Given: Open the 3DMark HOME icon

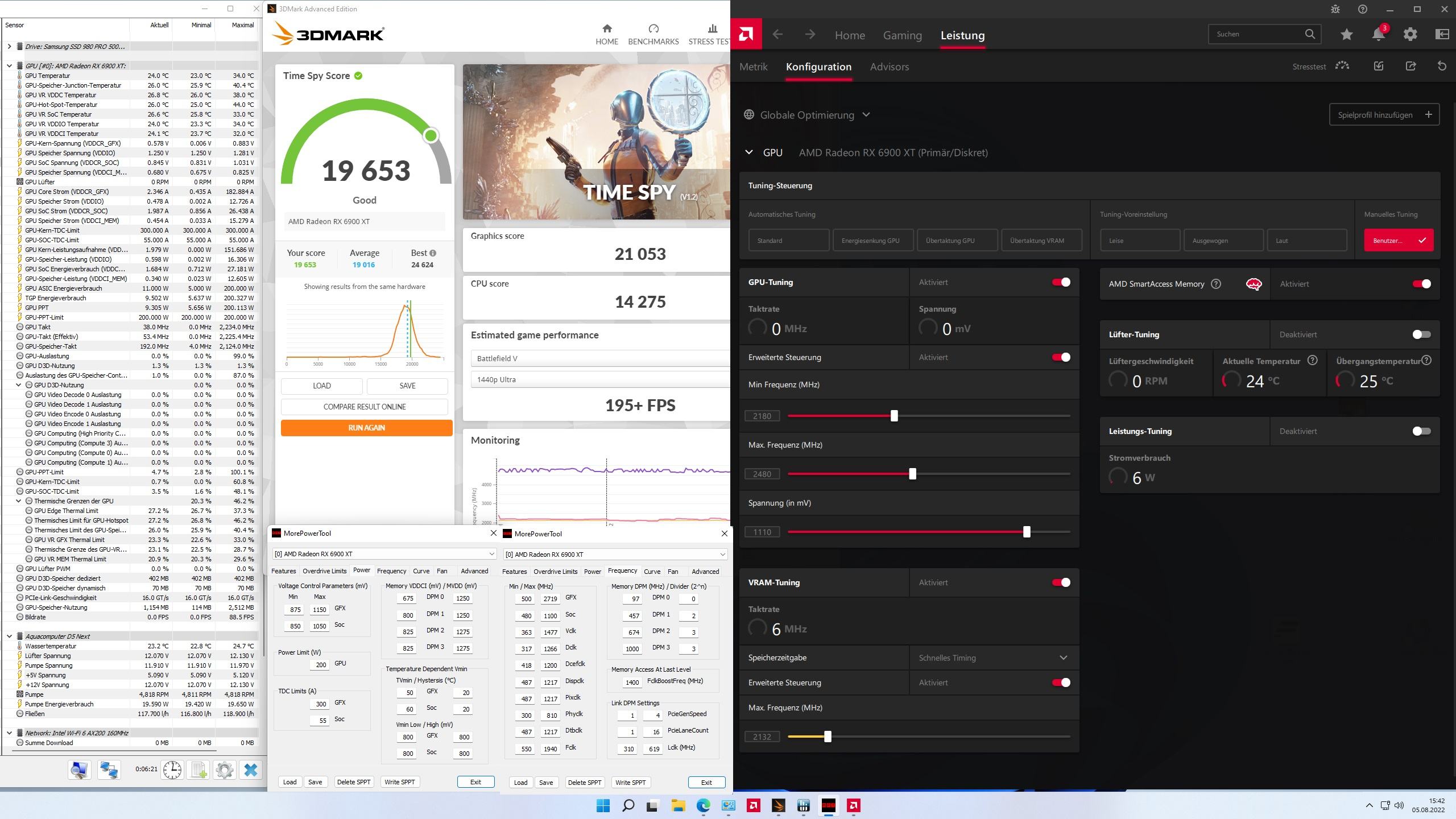Looking at the screenshot, I should coord(607,28).
